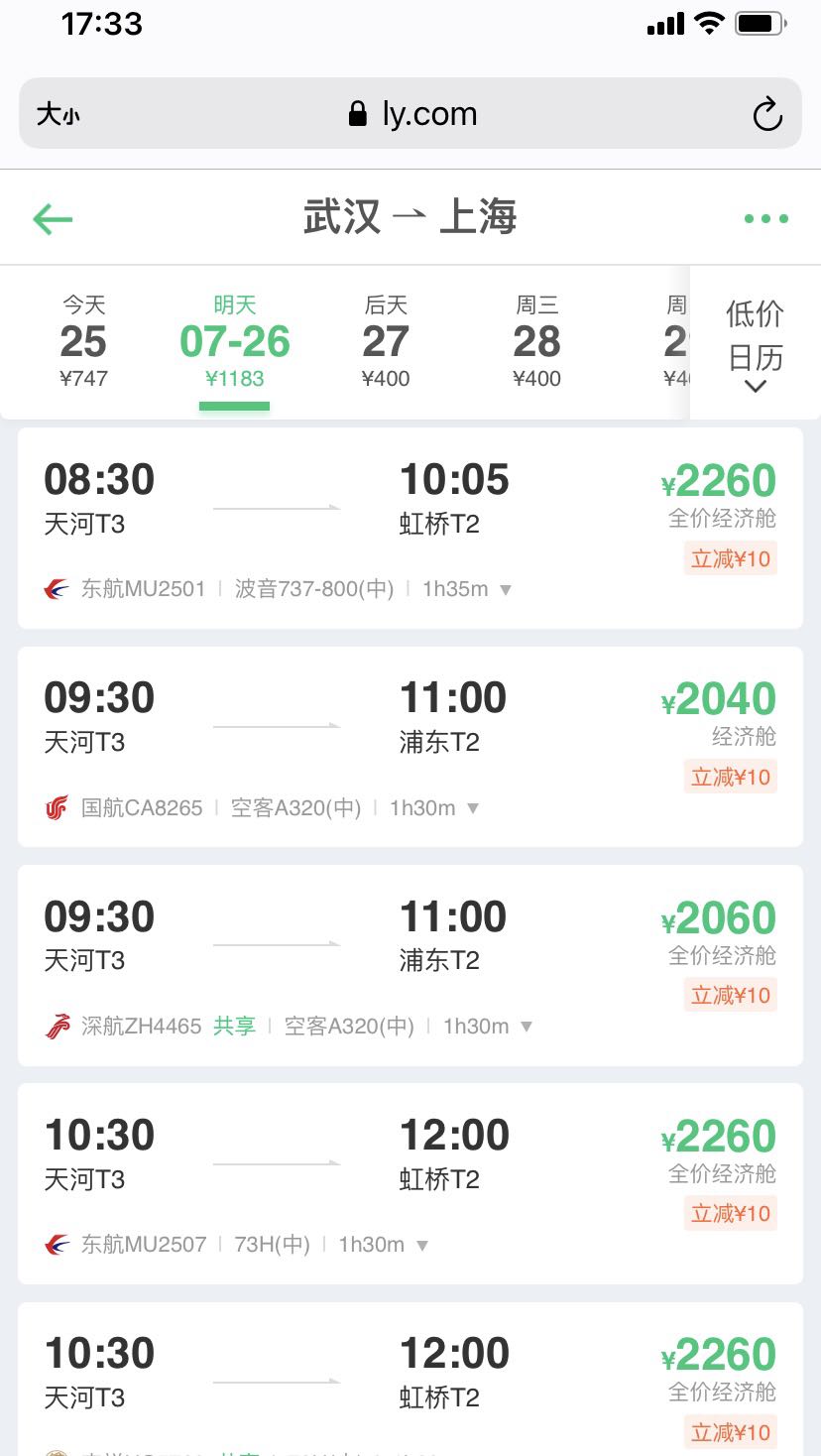Tap the Shenzhen Airlines logo on ZH4465
This screenshot has width=821, height=1456.
tap(58, 1027)
